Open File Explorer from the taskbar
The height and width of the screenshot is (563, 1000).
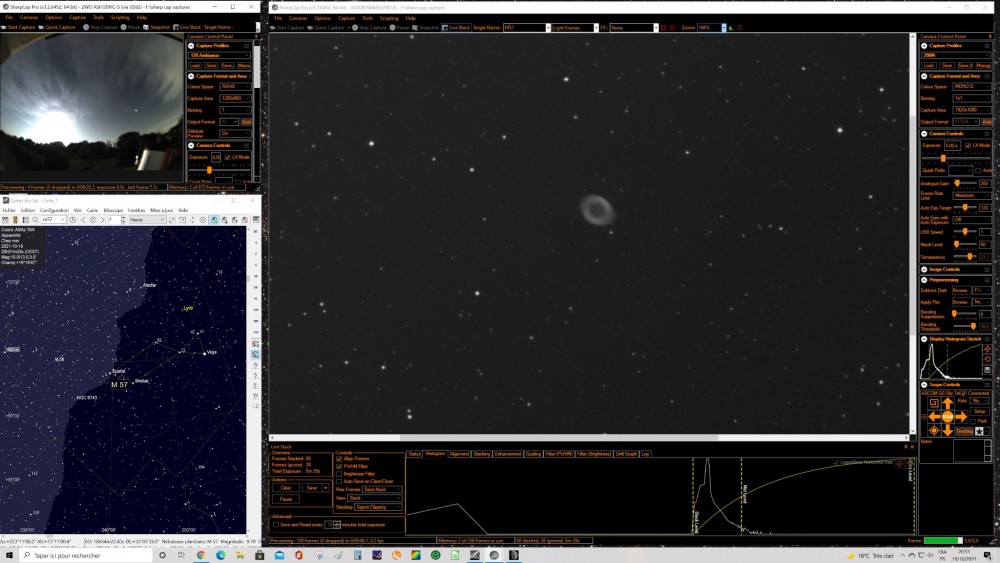[x=240, y=555]
